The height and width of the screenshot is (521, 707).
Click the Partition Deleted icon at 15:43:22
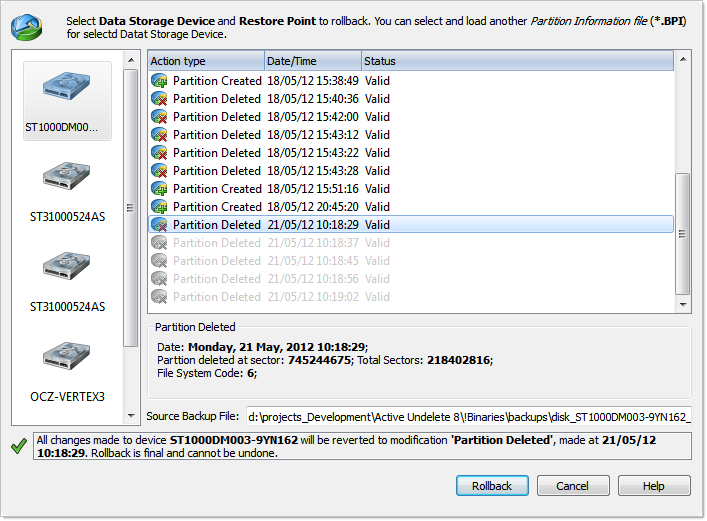(x=159, y=153)
